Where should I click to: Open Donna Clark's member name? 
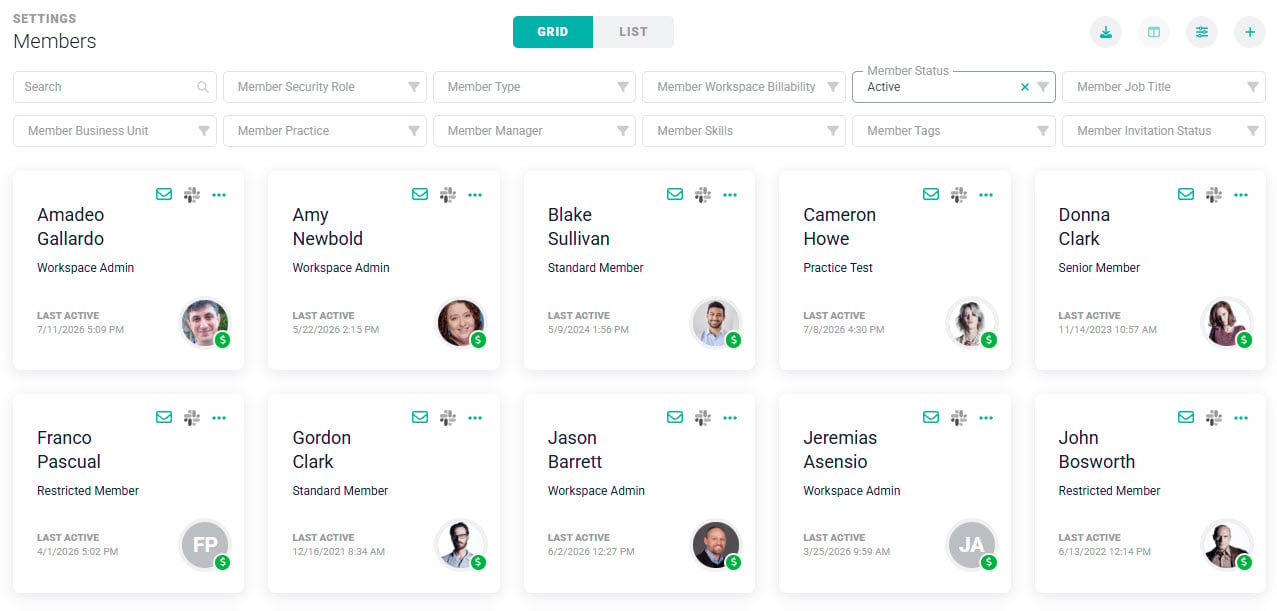click(x=1084, y=227)
